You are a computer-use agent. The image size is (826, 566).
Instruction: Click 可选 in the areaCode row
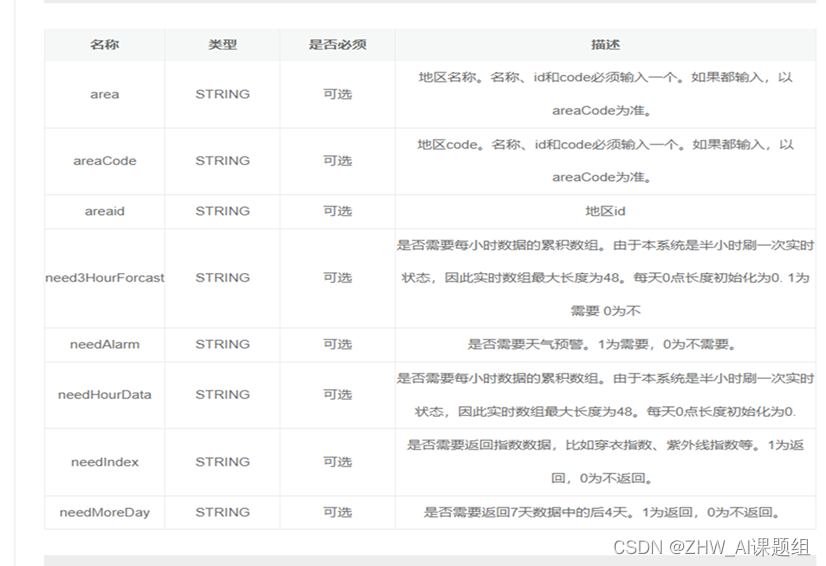(338, 161)
